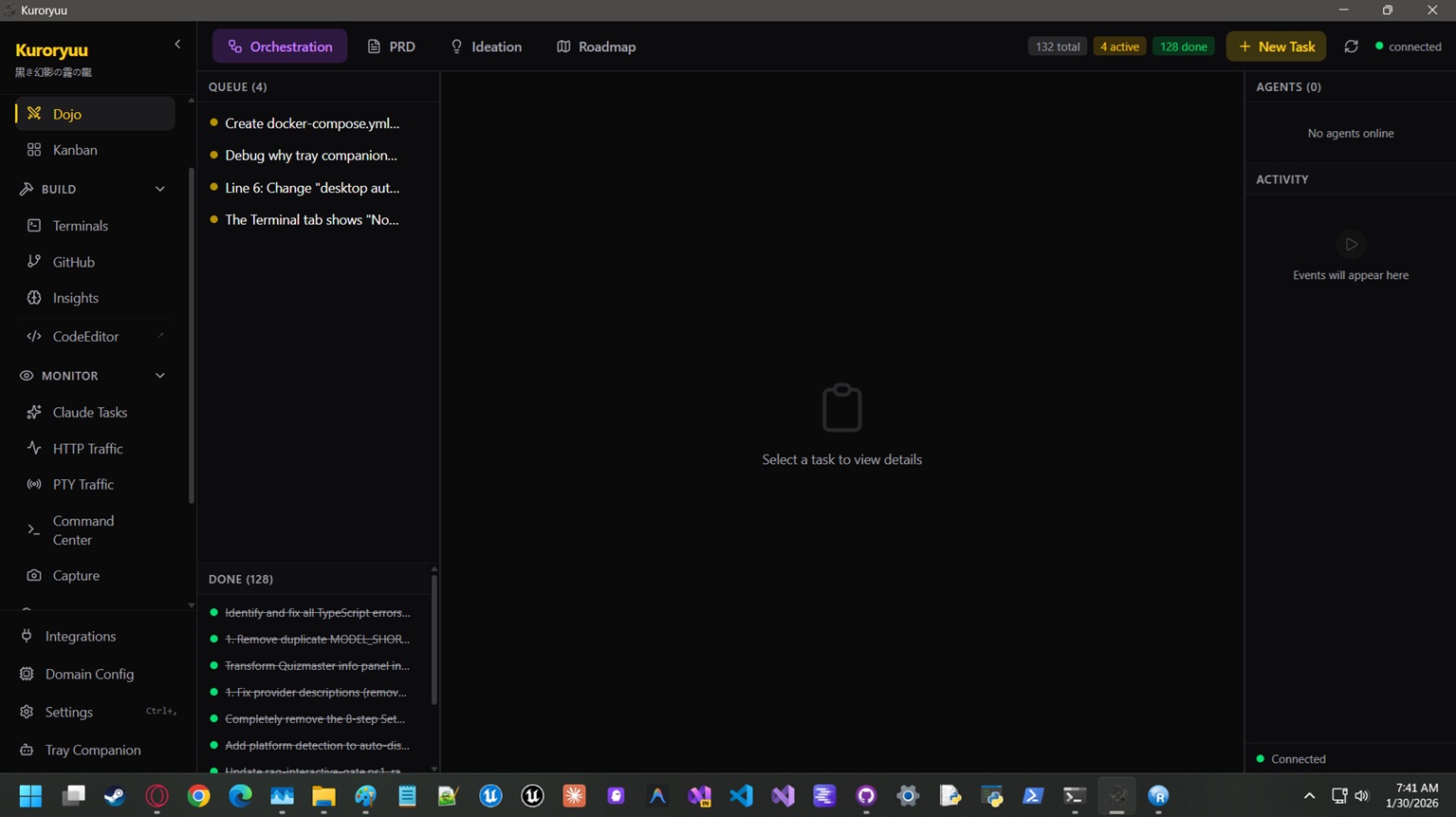Switch to the PRD tab
Viewport: 1456px width, 817px height.
tap(391, 46)
